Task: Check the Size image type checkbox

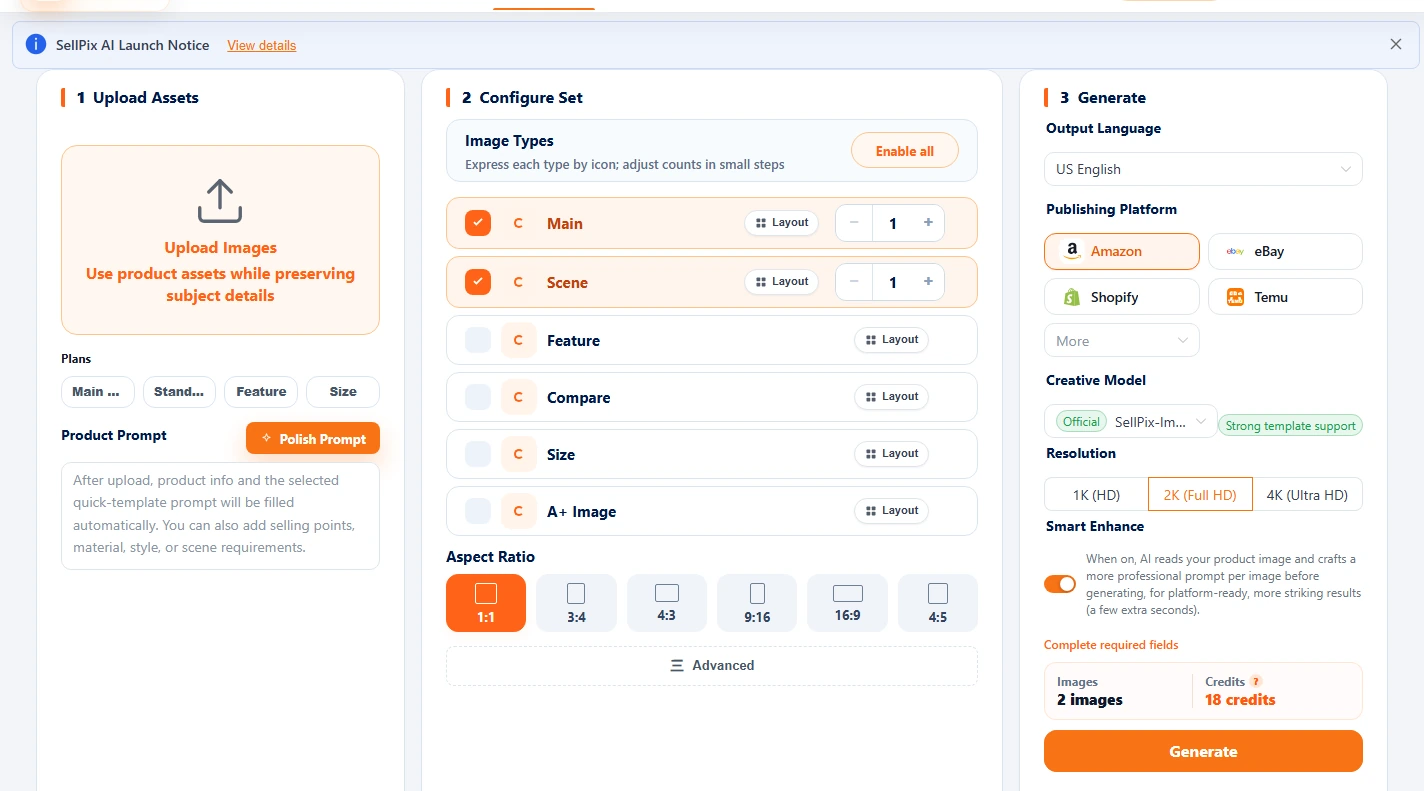Action: pyautogui.click(x=478, y=455)
